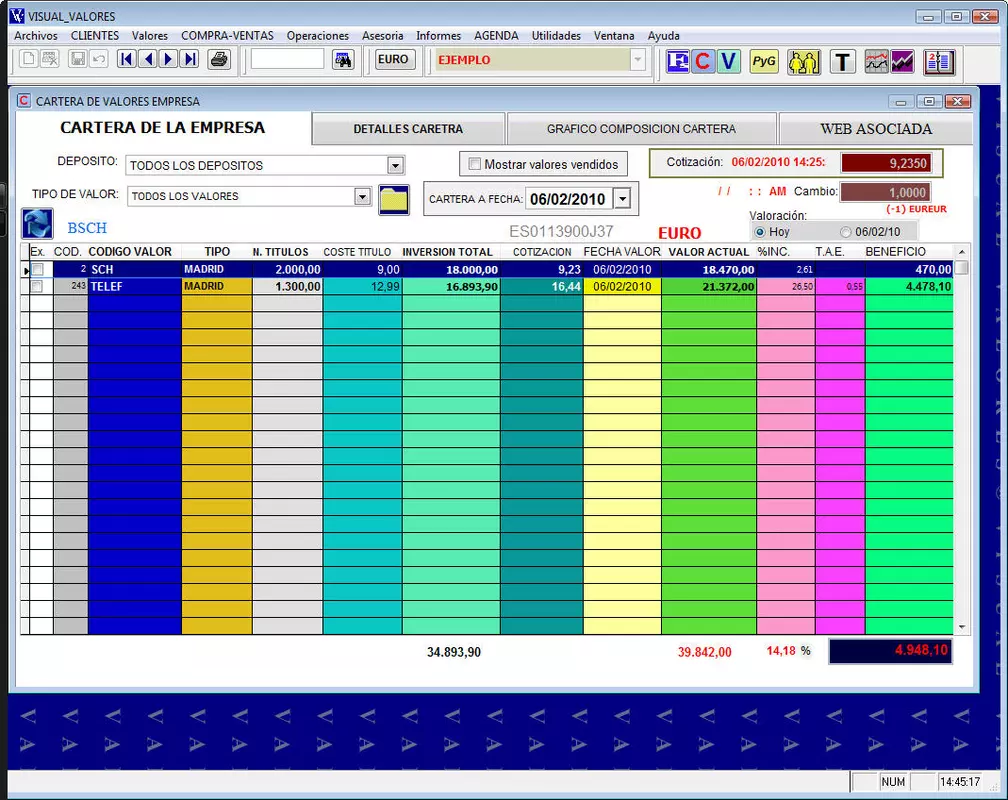Click the black T toolbar icon
This screenshot has height=800, width=1008.
[843, 62]
